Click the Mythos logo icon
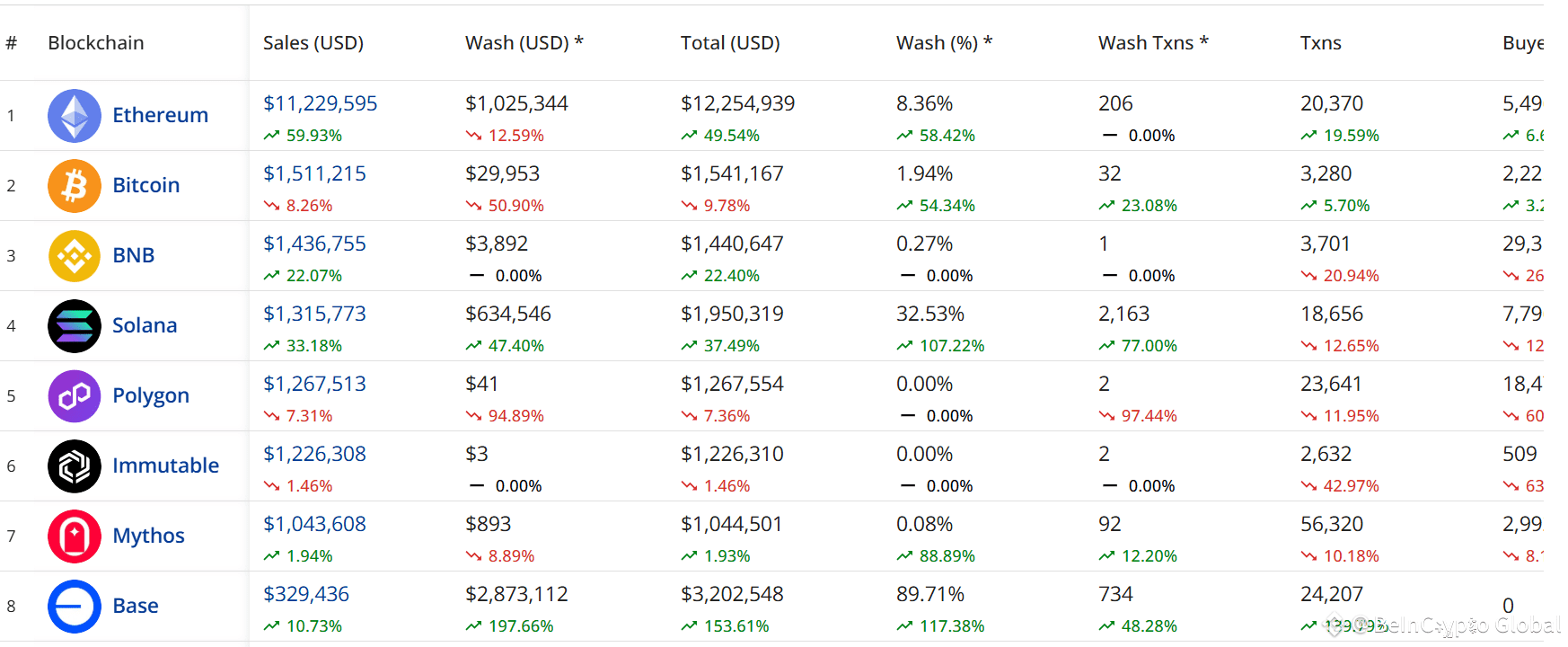The height and width of the screenshot is (647, 1568). coord(75,536)
